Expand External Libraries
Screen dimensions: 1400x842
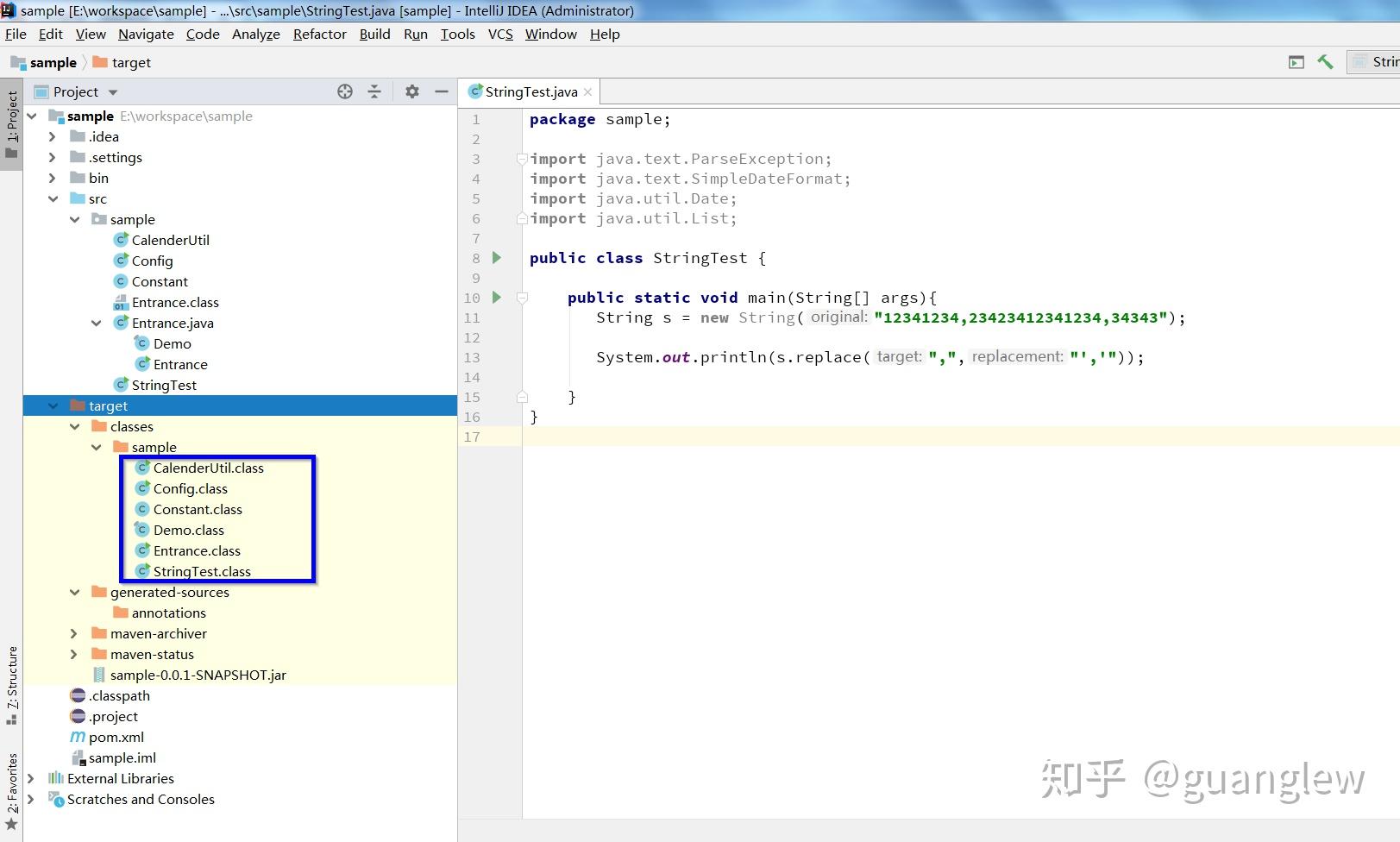pyautogui.click(x=31, y=778)
